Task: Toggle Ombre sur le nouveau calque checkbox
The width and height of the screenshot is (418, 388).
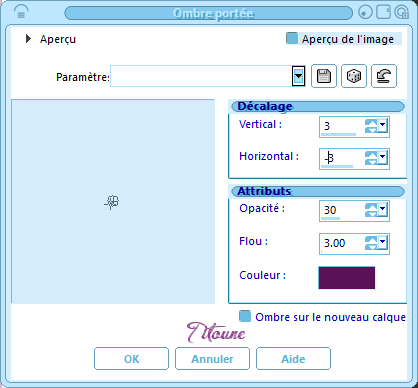Action: (x=245, y=316)
